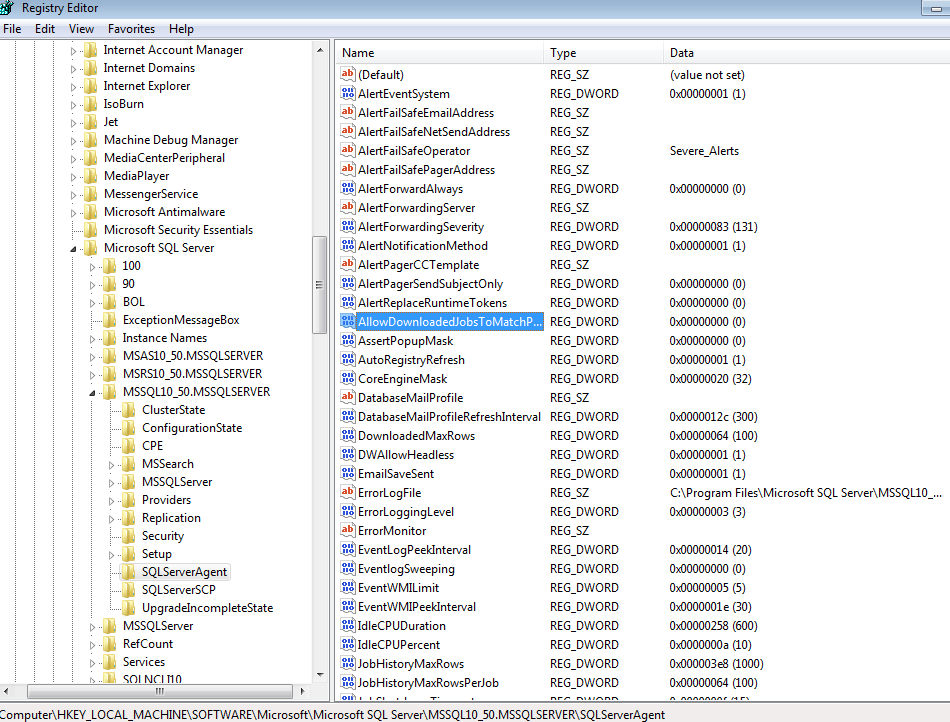The width and height of the screenshot is (950, 722).
Task: Click the string icon beside DatabaseMailProfile
Action: tap(348, 397)
